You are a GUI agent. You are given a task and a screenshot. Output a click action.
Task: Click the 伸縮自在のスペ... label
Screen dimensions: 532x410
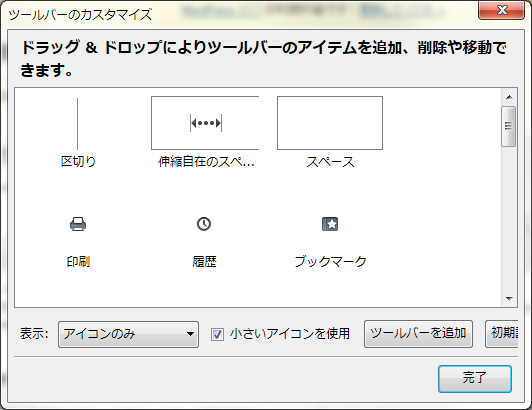tap(206, 162)
